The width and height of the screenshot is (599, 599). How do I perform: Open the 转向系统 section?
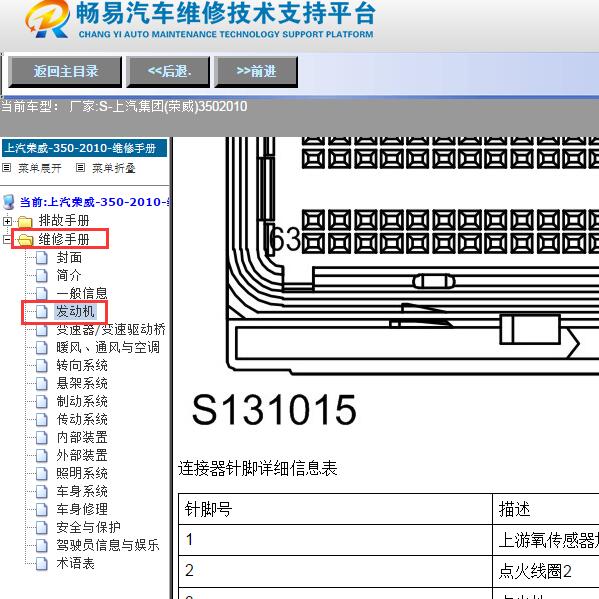[82, 365]
